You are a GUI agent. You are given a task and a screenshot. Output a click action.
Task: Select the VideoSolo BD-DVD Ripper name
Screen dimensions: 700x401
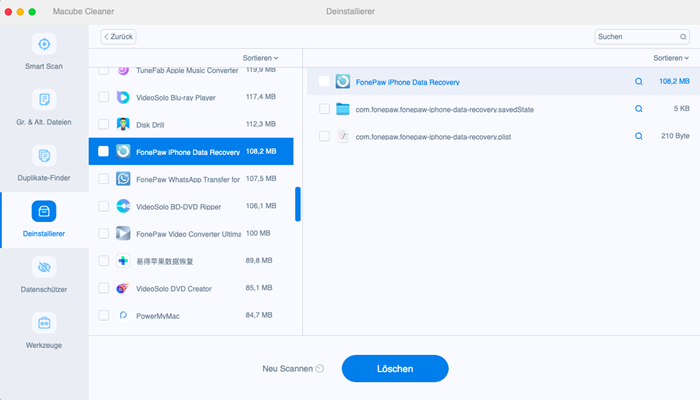(179, 207)
